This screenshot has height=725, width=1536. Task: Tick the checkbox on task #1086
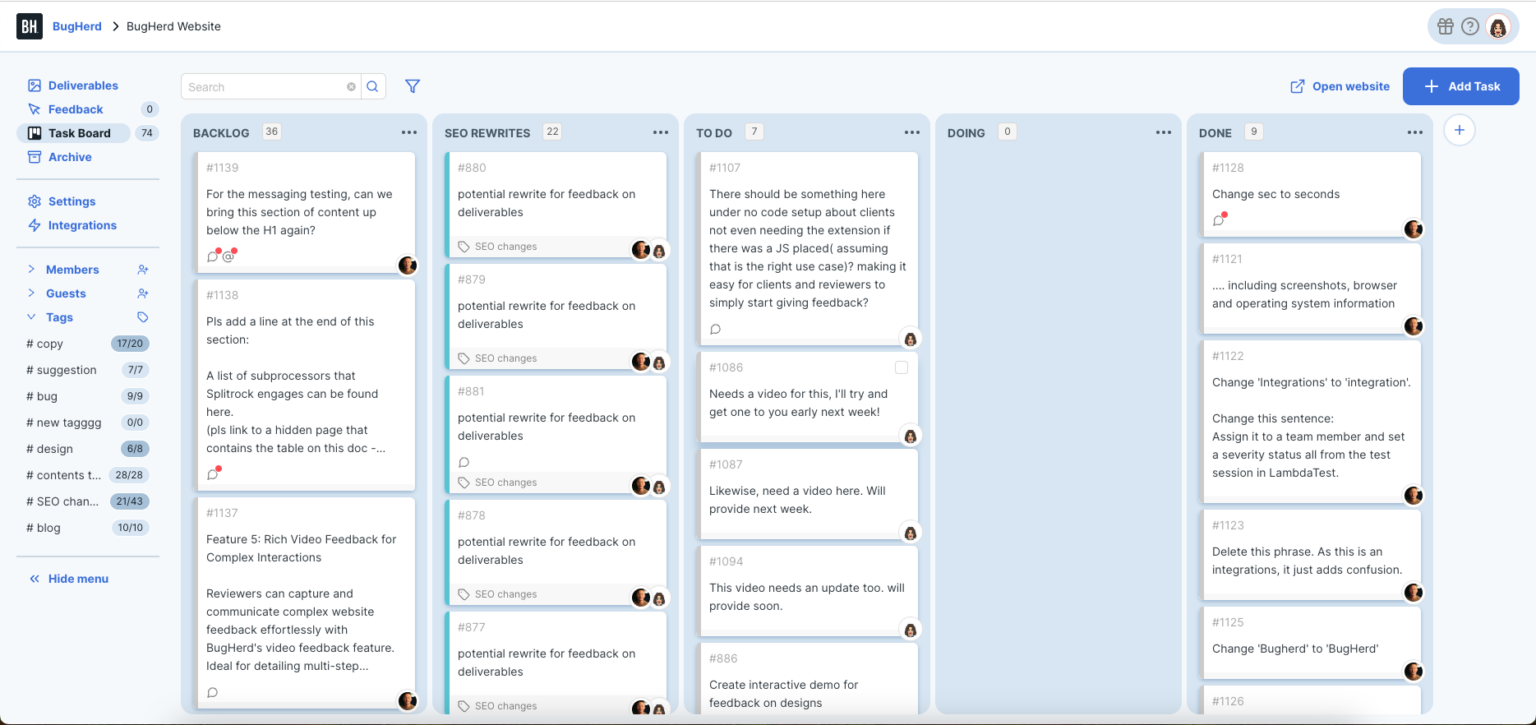(901, 367)
